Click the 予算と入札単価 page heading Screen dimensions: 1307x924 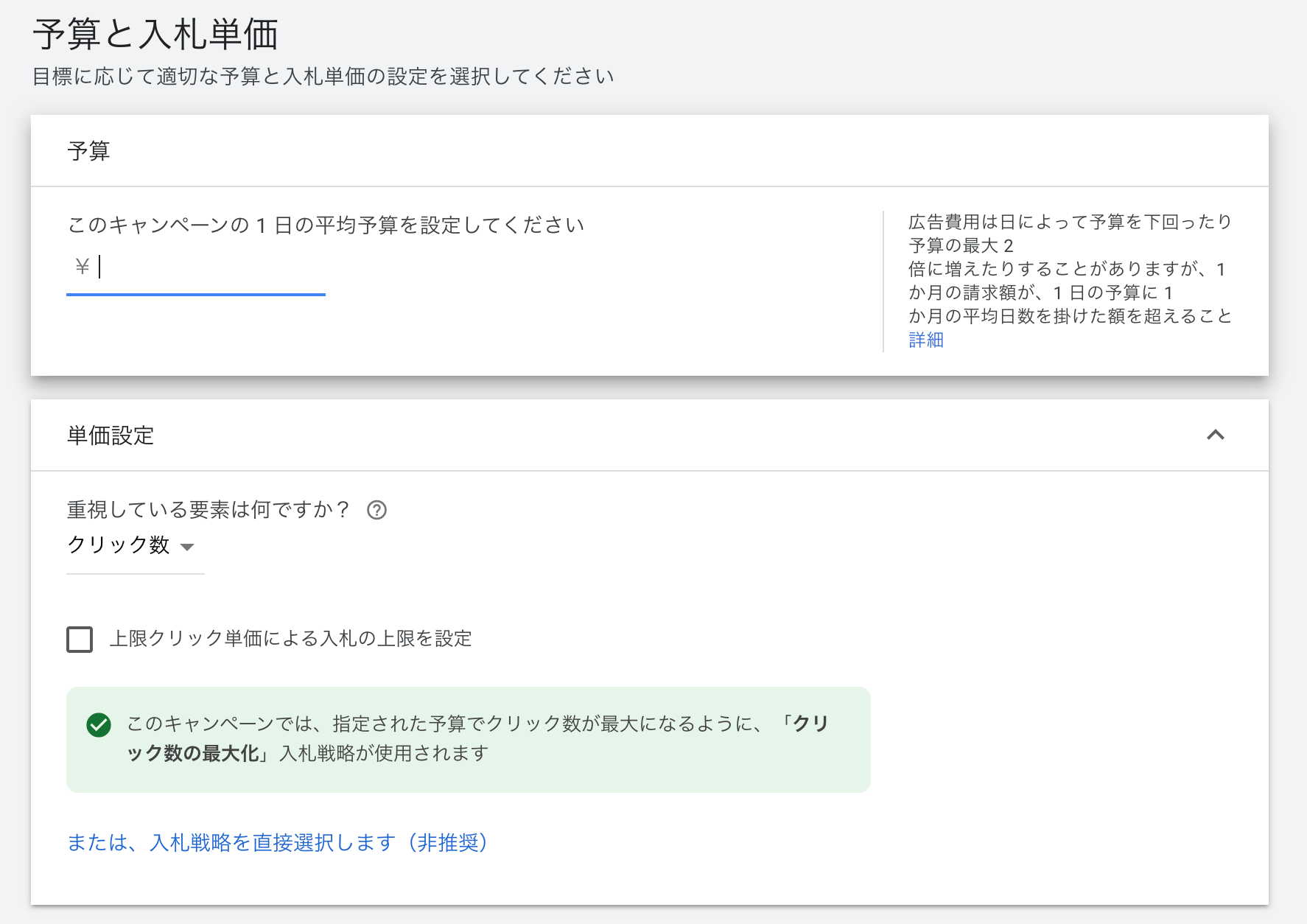point(155,35)
